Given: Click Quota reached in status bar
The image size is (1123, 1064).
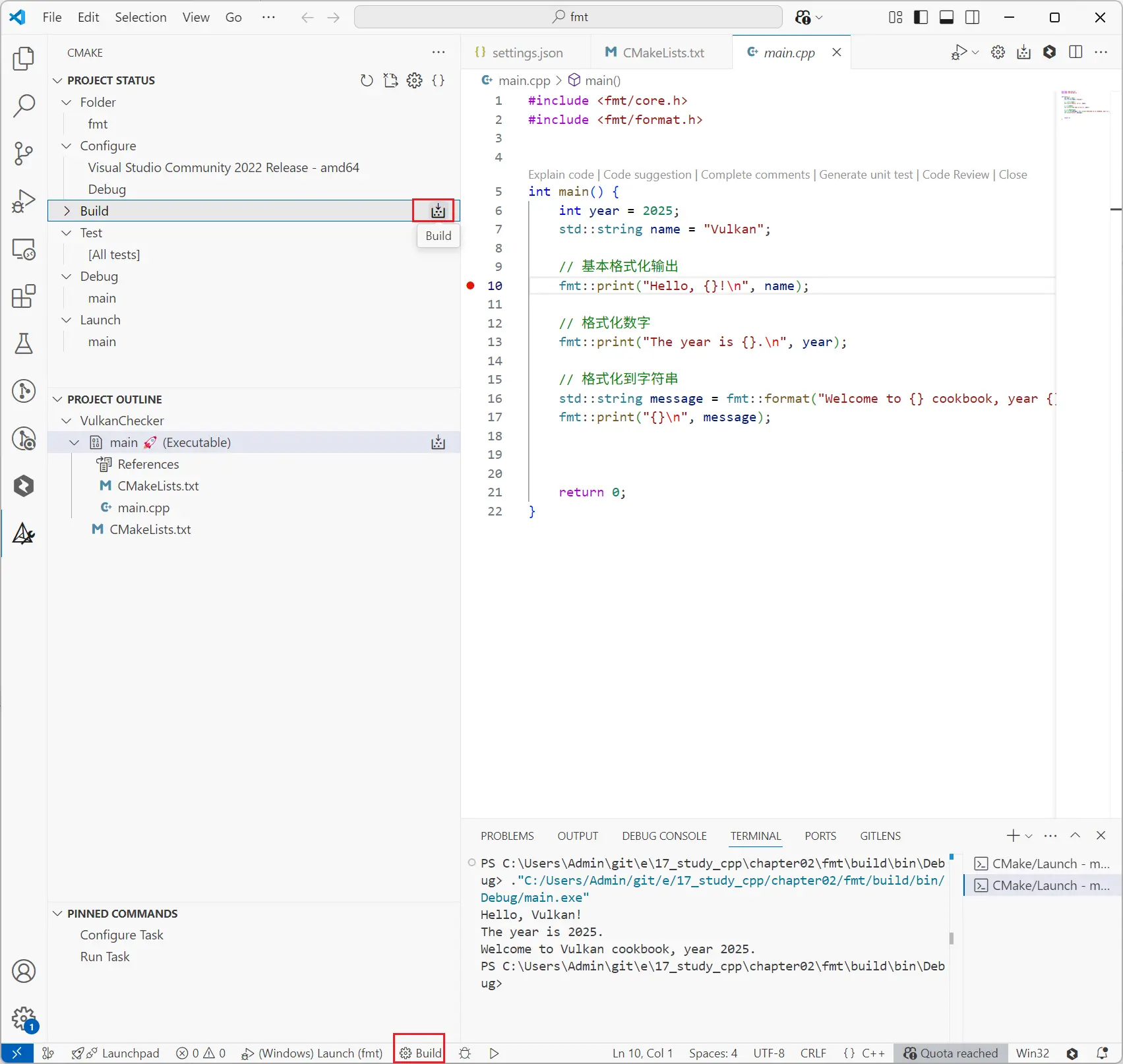Looking at the screenshot, I should (950, 1053).
